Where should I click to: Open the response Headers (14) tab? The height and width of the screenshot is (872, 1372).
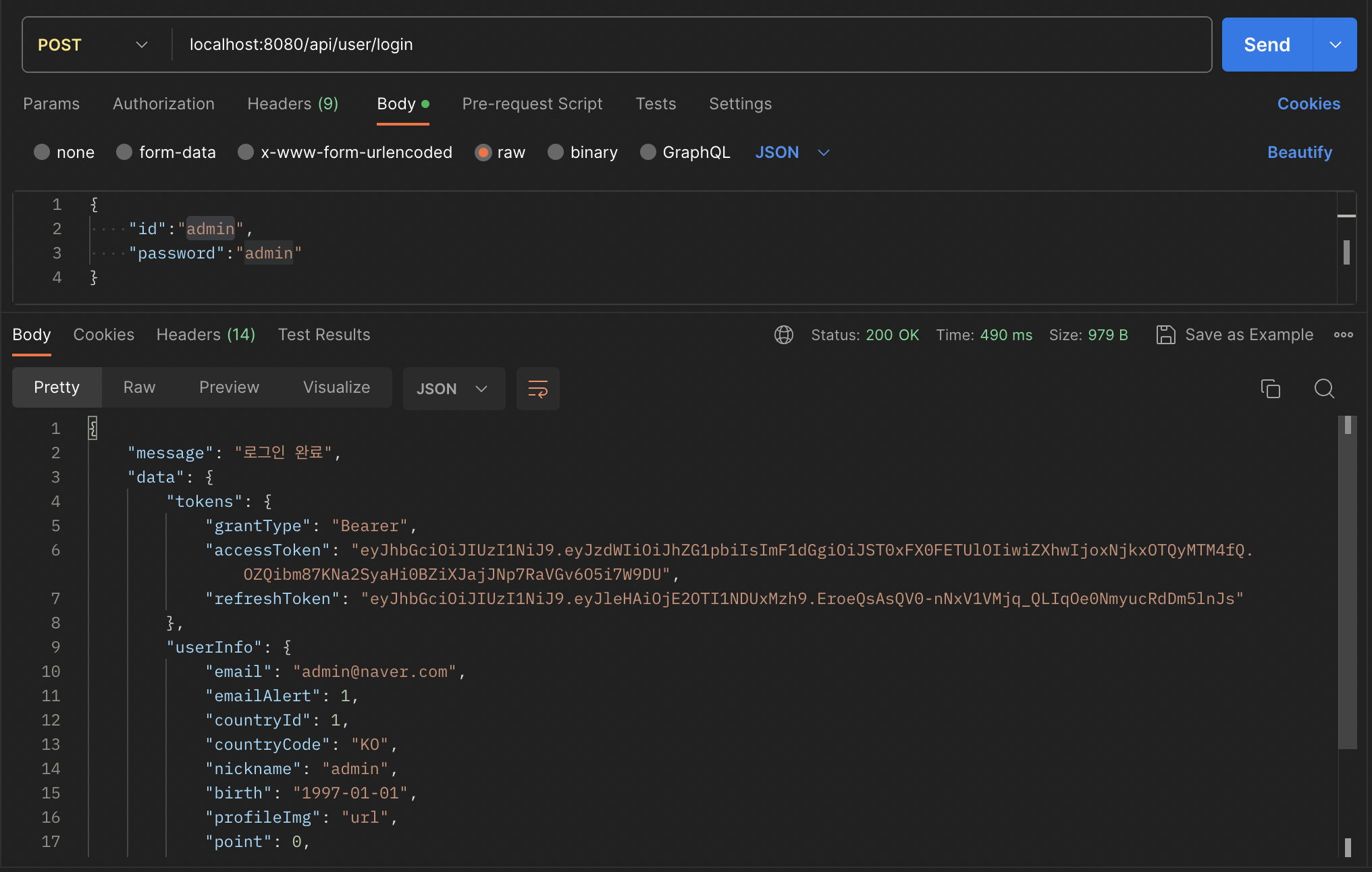[x=206, y=335]
